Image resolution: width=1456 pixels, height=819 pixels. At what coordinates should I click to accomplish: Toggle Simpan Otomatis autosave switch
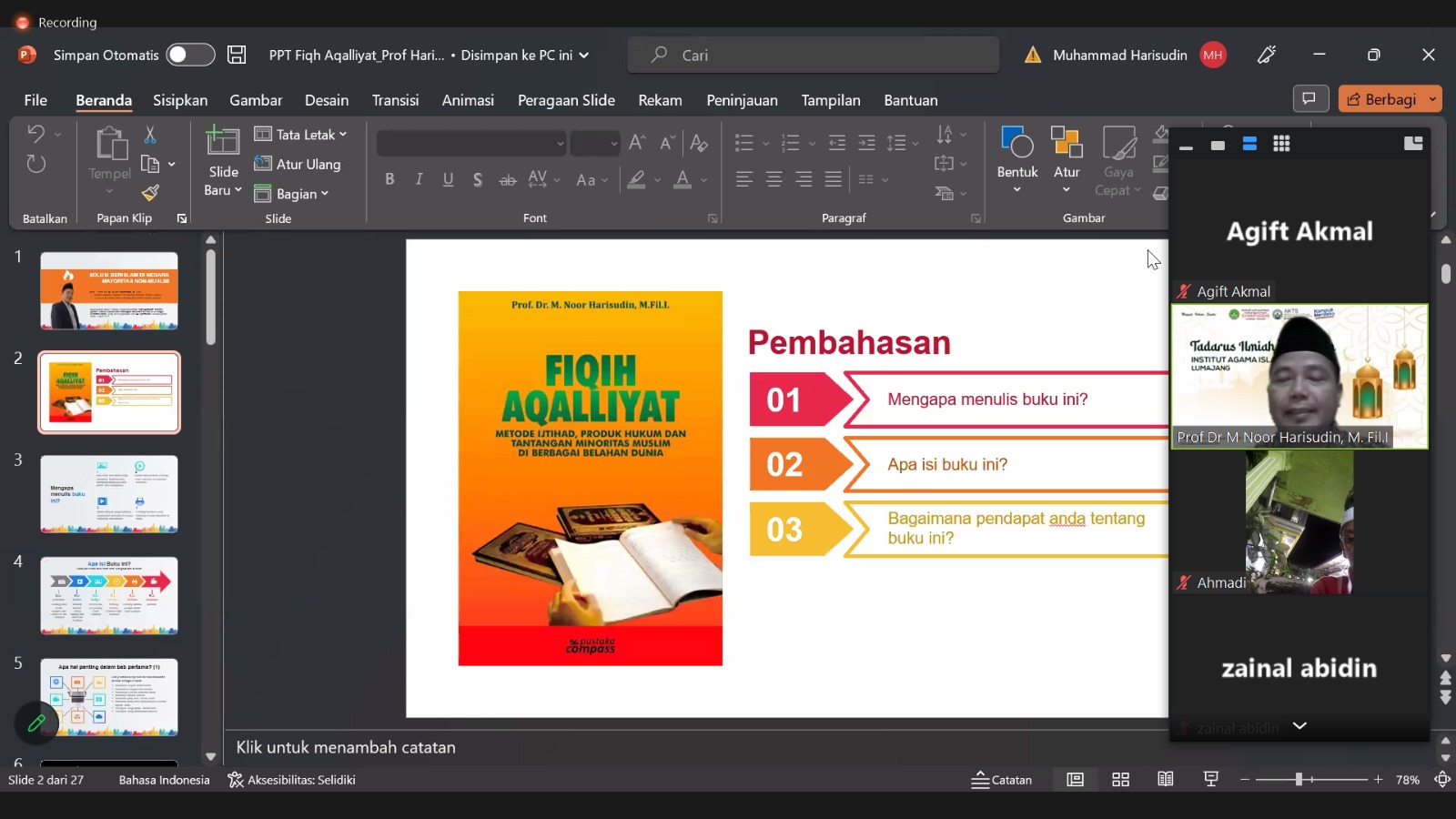click(190, 55)
